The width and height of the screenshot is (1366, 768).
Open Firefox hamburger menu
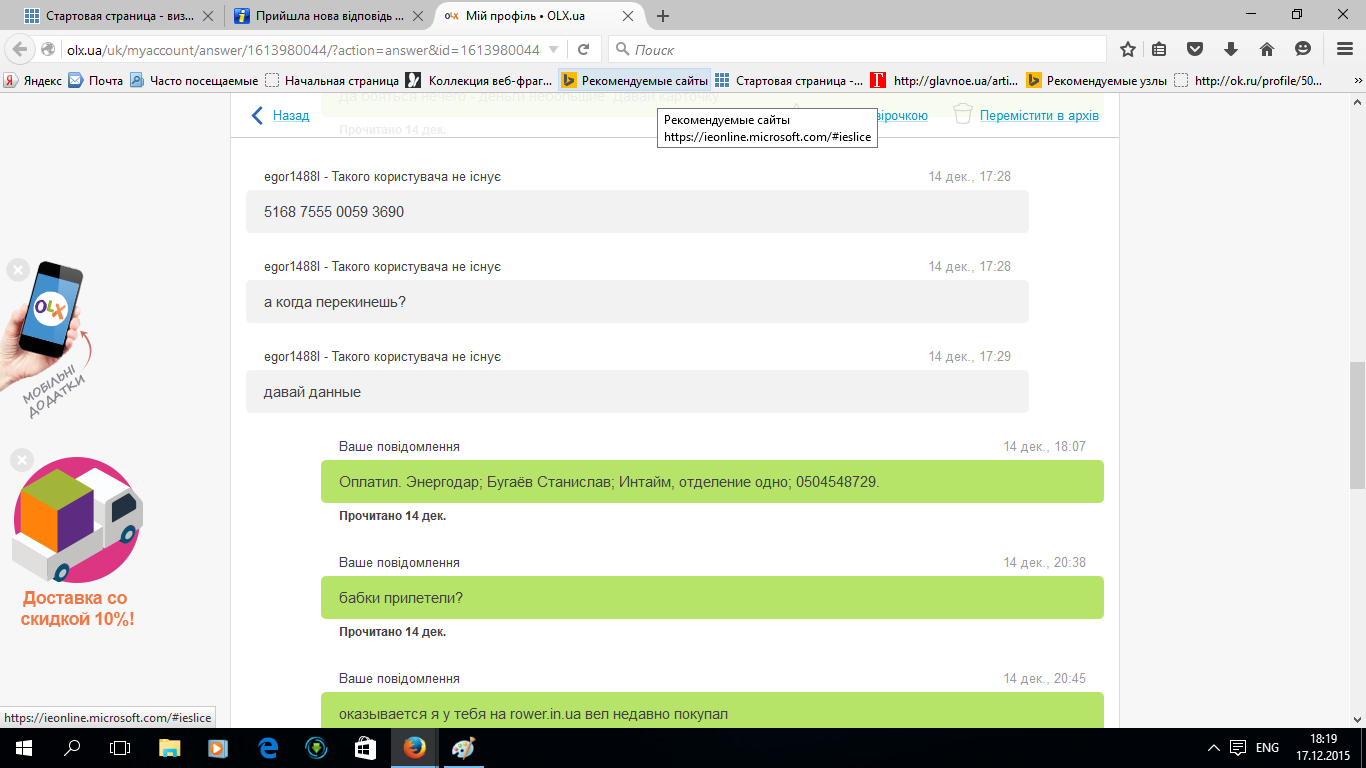tap(1344, 49)
